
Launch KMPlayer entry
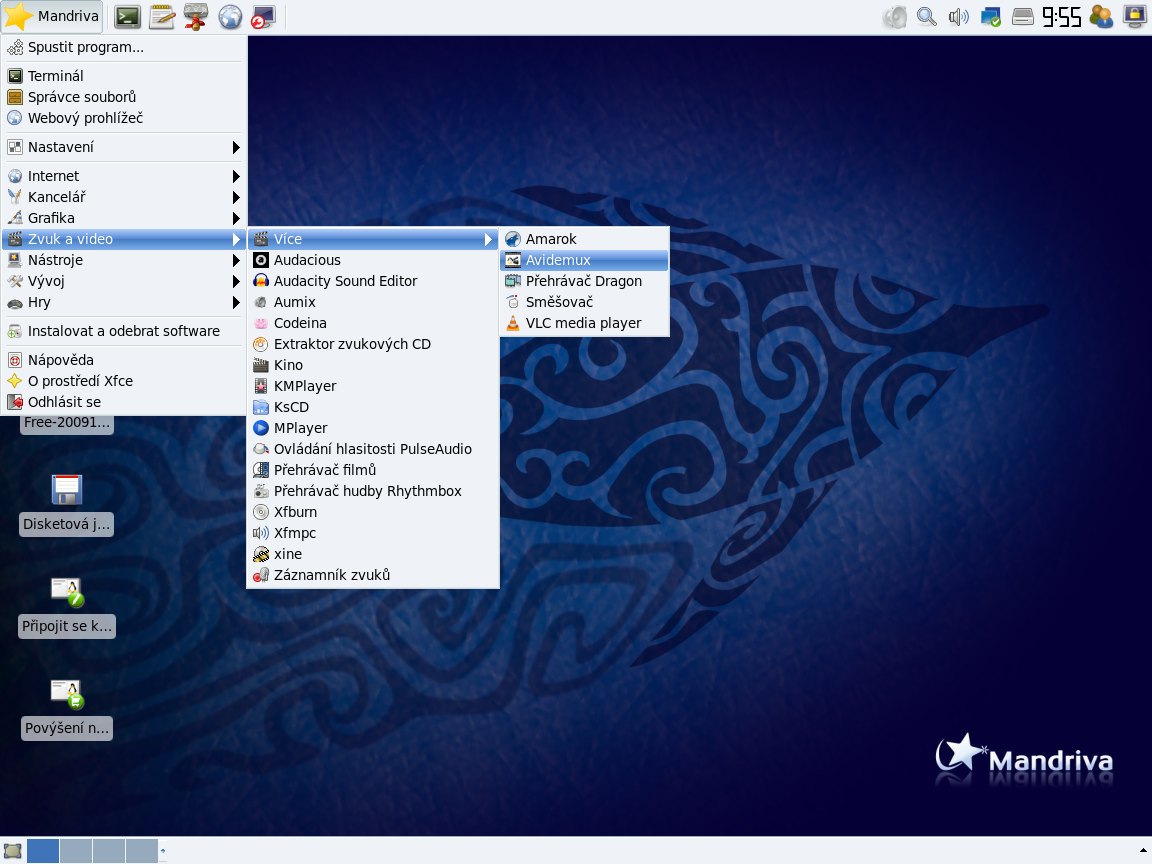click(373, 386)
